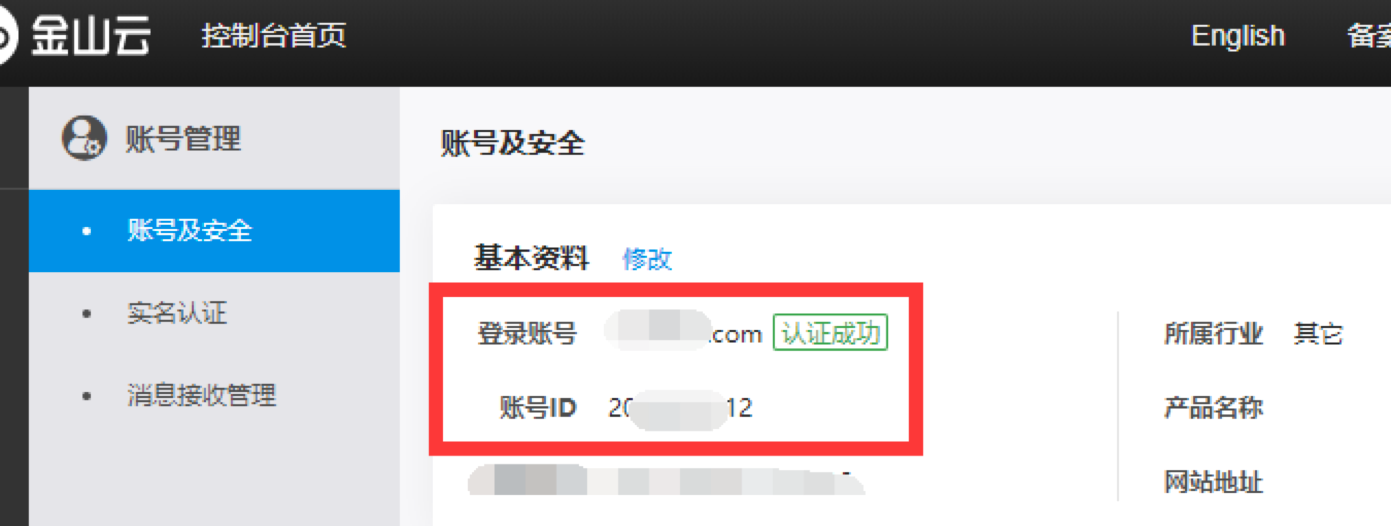This screenshot has height=526, width=1391.
Task: Click the blurred row below 账号ID
Action: point(666,481)
